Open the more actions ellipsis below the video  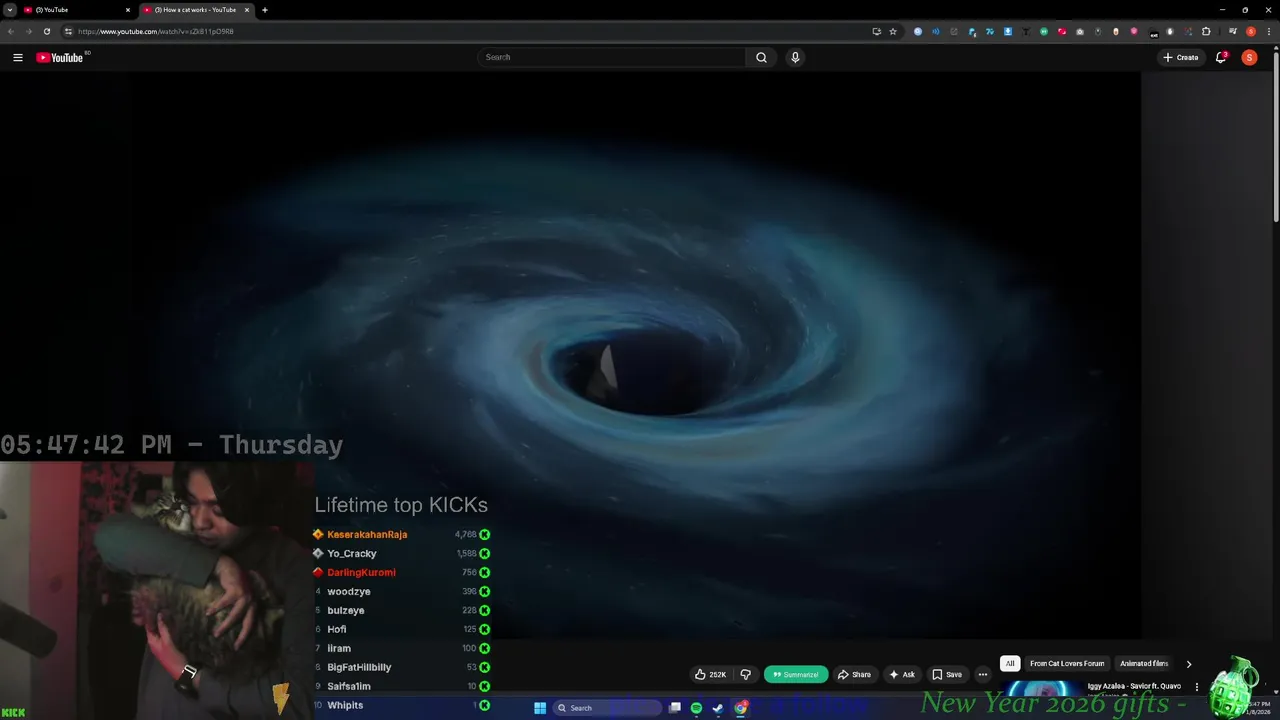[x=983, y=674]
